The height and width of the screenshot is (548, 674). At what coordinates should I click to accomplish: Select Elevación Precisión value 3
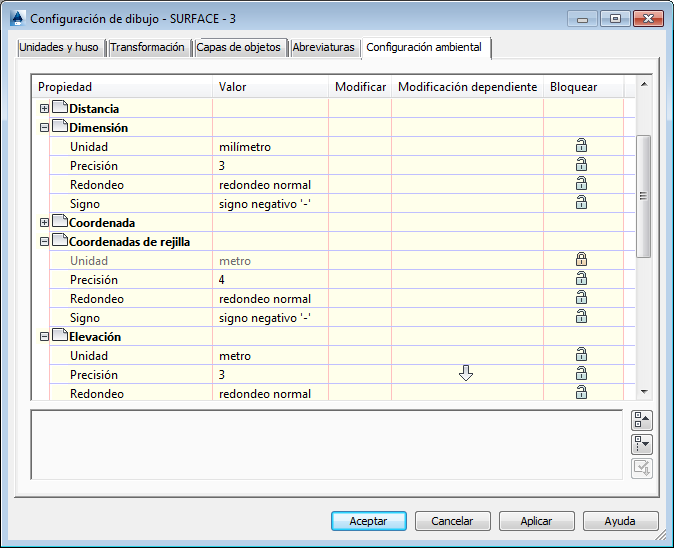tap(270, 375)
